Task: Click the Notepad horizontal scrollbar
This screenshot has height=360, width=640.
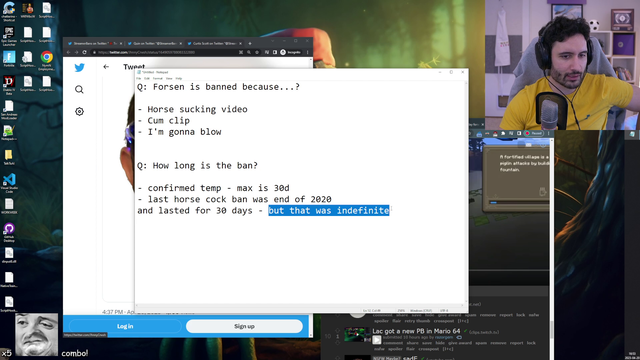Action: 300,305
